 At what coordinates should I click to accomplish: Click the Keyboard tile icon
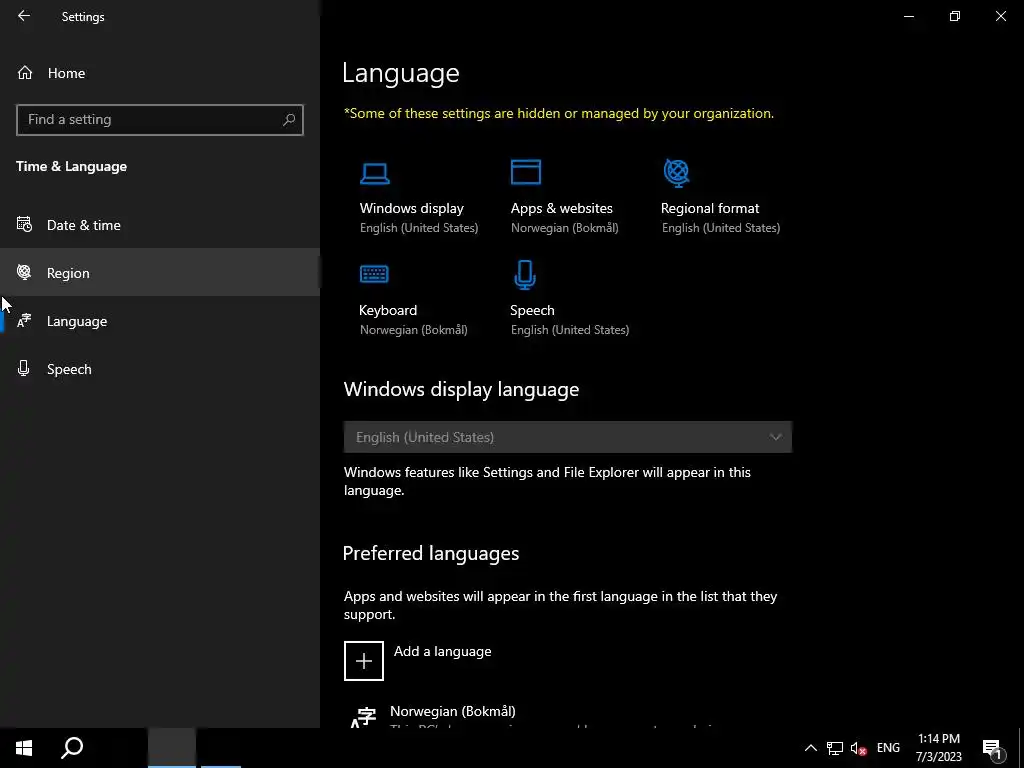pyautogui.click(x=374, y=274)
